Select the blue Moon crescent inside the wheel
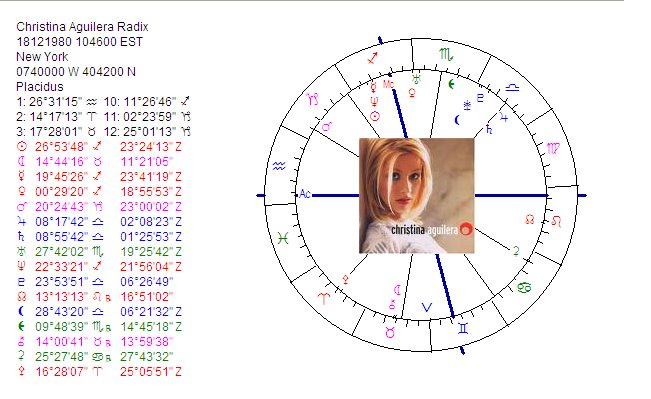 coord(458,120)
